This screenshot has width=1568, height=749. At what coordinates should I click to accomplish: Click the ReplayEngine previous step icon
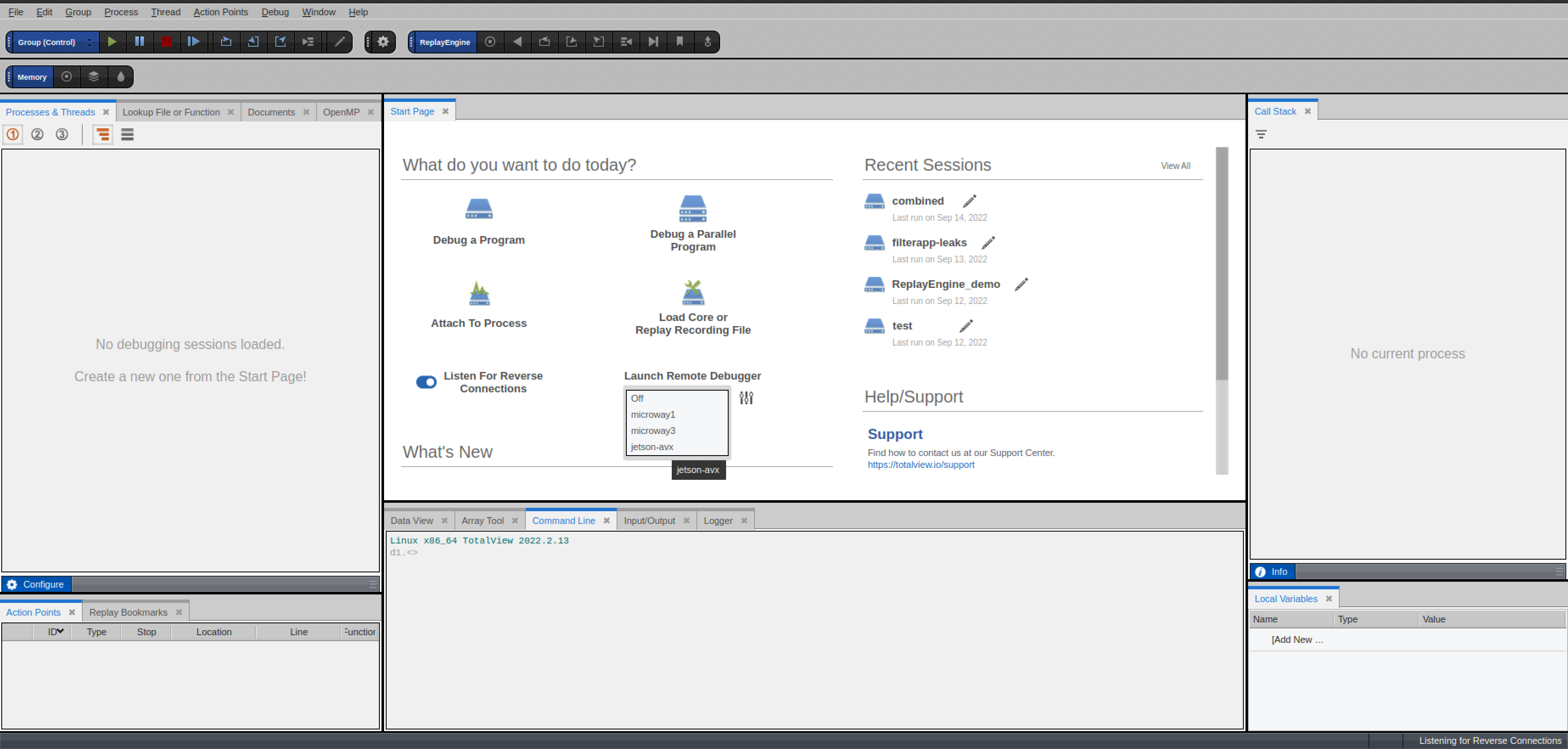point(544,42)
